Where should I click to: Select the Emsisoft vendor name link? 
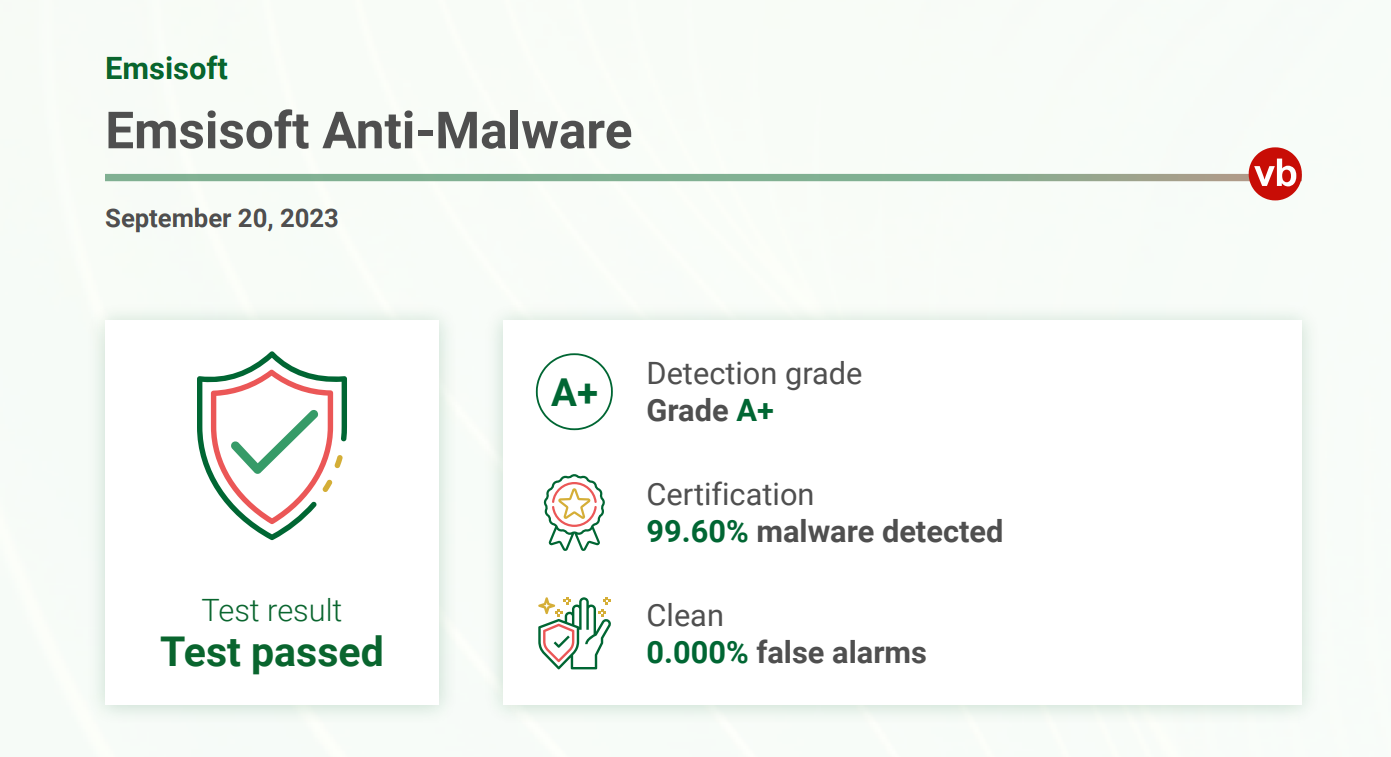167,69
